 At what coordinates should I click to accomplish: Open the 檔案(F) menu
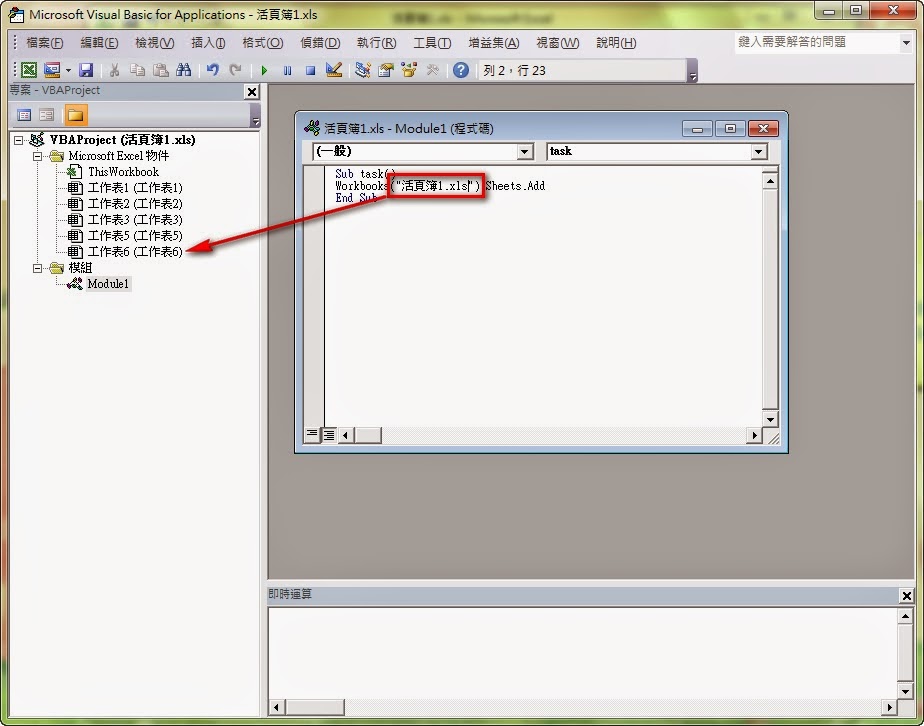tap(45, 43)
